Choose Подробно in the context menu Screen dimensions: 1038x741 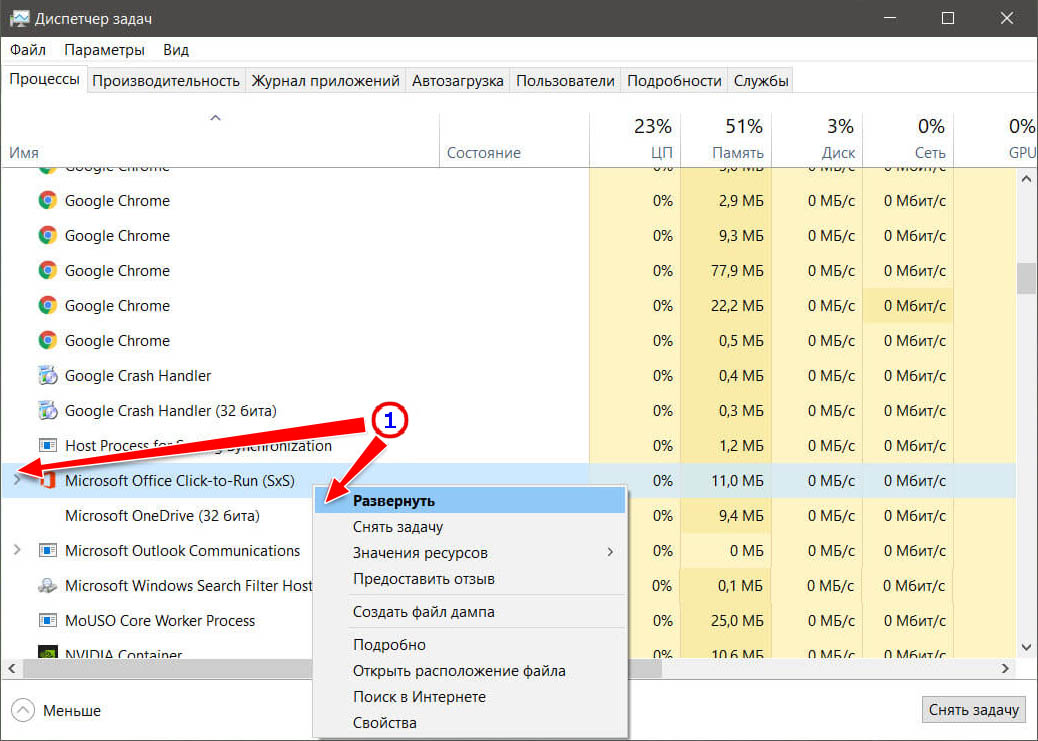(469, 644)
